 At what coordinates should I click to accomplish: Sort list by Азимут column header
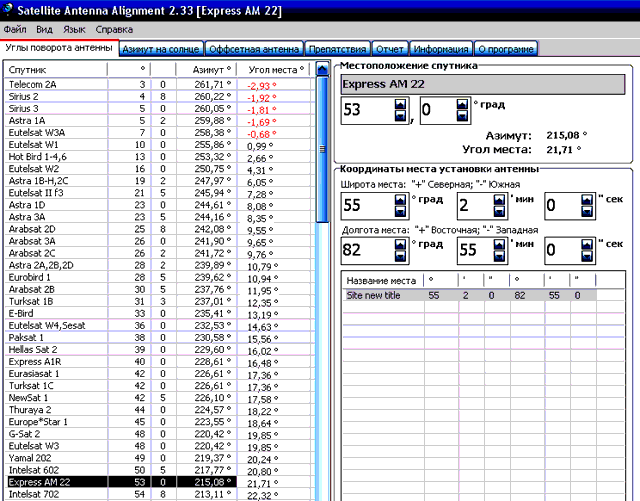(x=206, y=70)
